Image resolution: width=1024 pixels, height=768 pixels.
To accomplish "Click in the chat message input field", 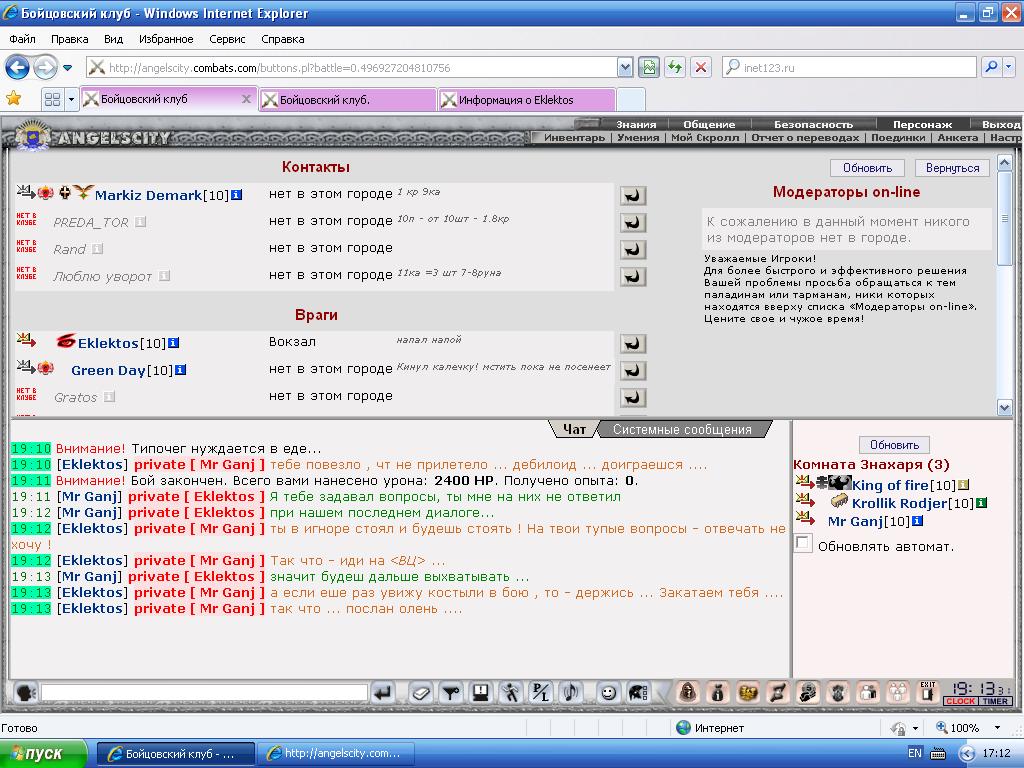I will (204, 693).
